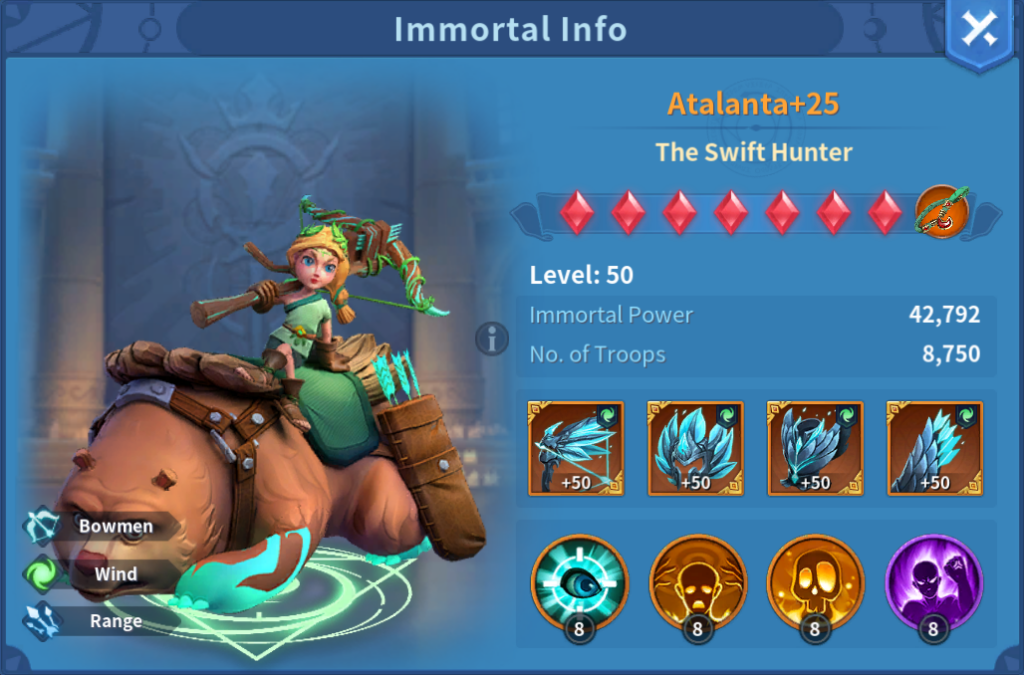Viewport: 1024px width, 675px height.
Task: Click the last red diamond star
Action: tap(885, 212)
